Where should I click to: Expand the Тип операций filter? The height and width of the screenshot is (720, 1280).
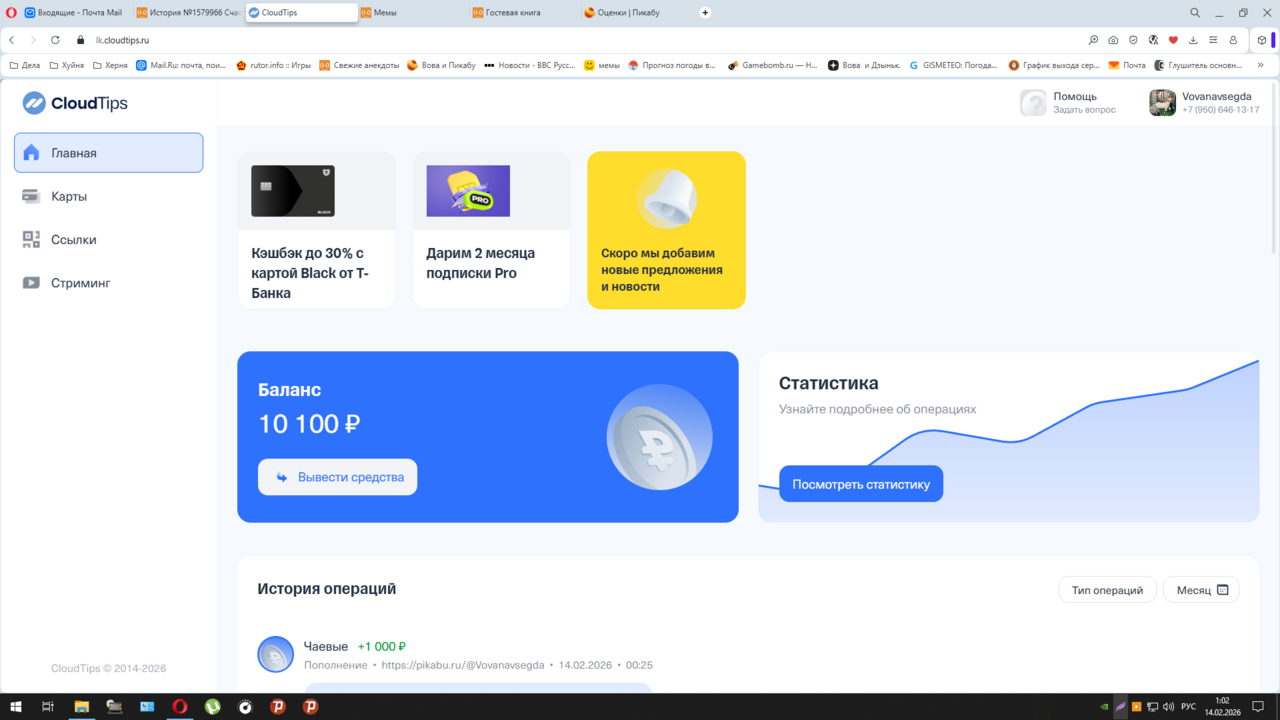[x=1107, y=590]
